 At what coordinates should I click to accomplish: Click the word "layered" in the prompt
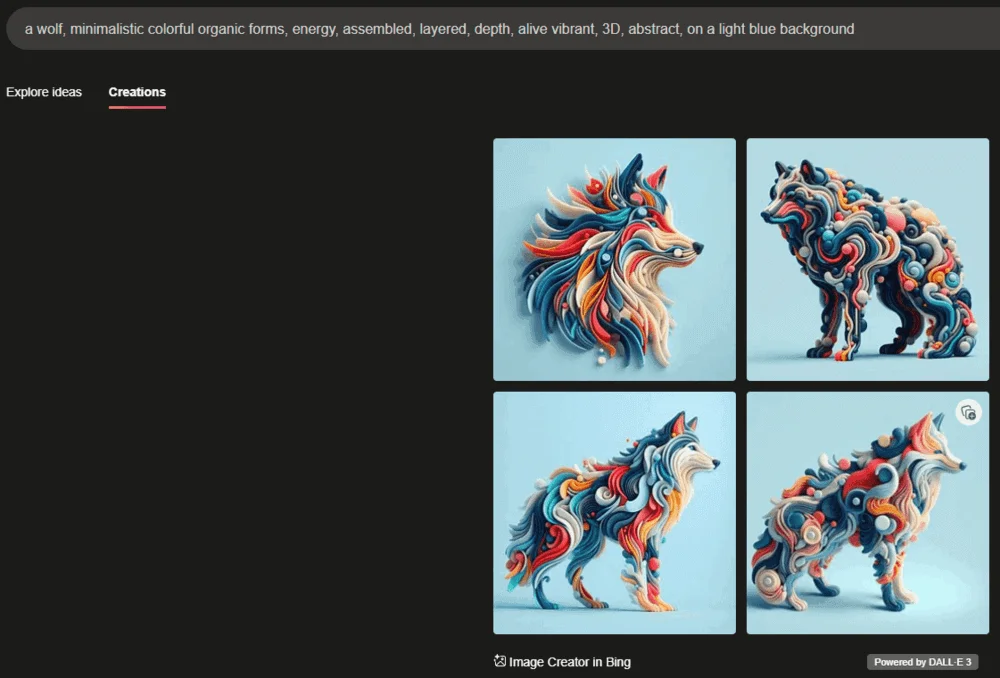point(443,29)
